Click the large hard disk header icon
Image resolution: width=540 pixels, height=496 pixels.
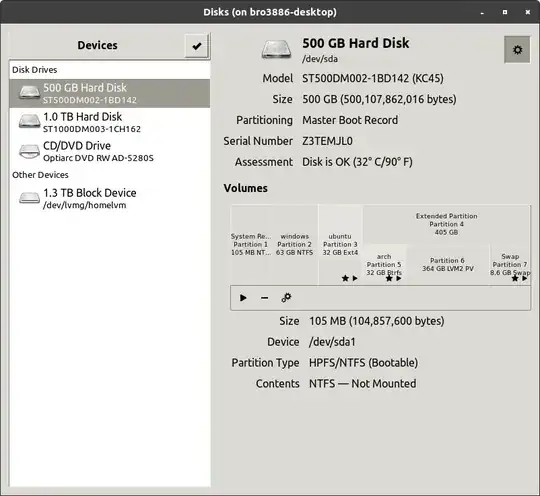[x=276, y=50]
